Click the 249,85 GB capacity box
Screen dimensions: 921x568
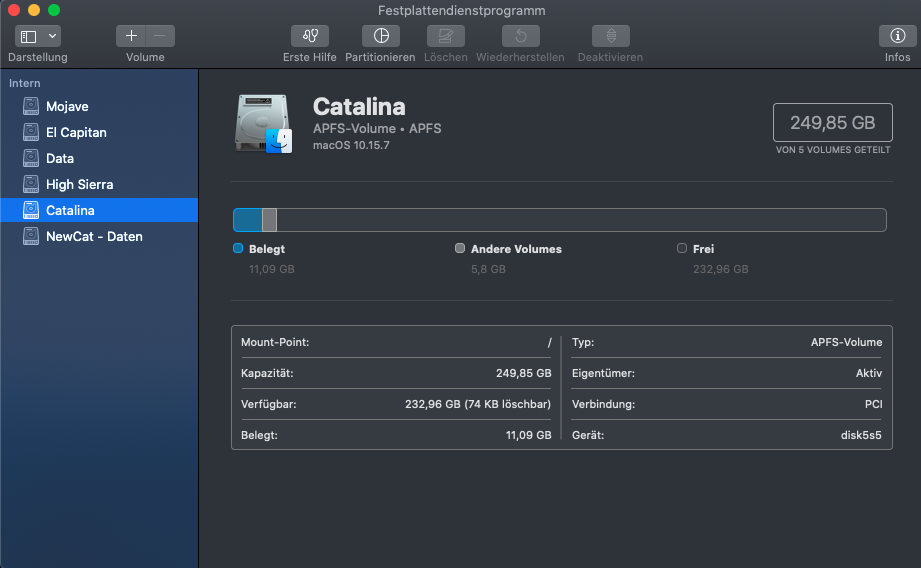[x=832, y=123]
